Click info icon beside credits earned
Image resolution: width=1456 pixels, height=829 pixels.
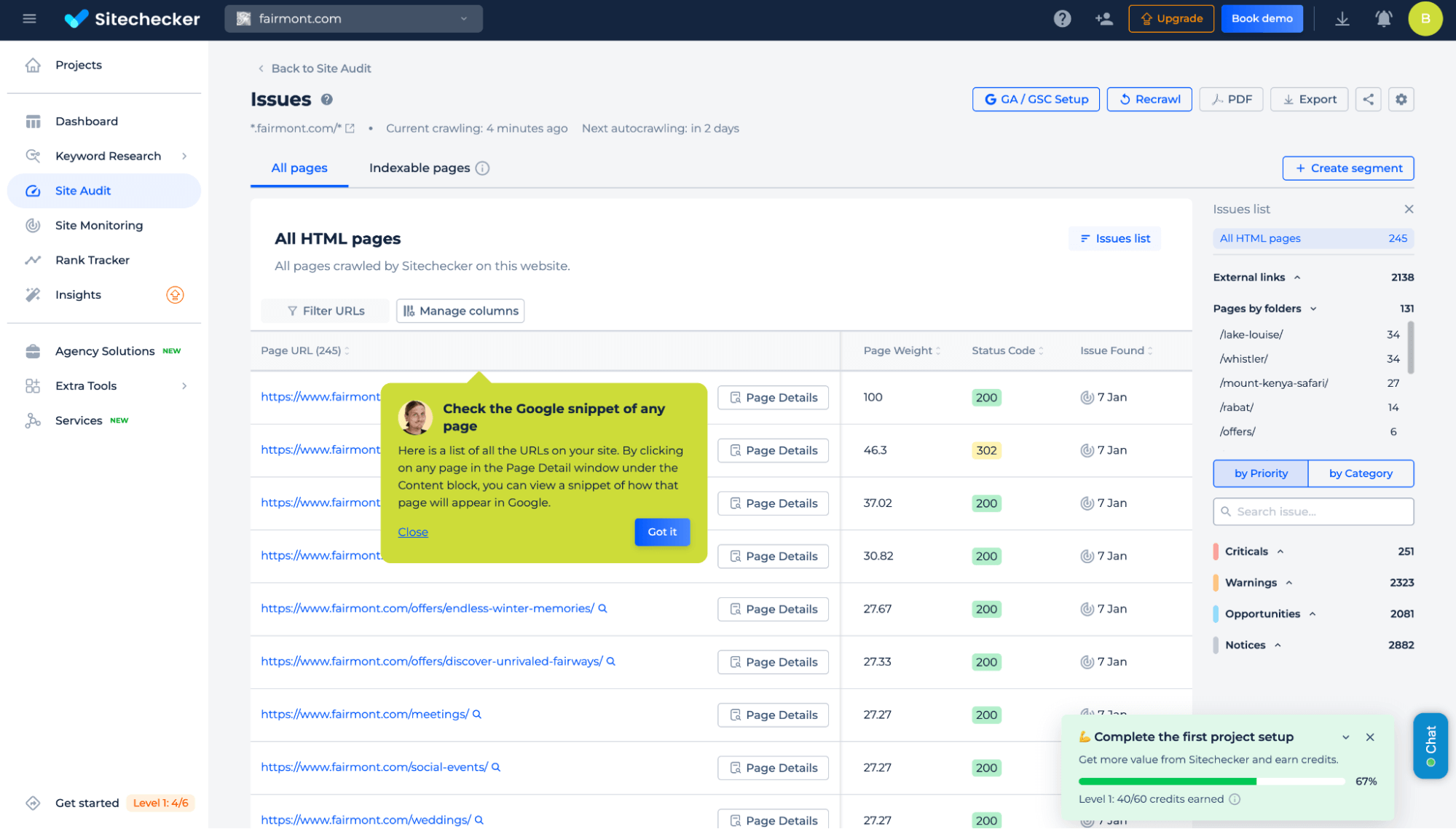point(1235,799)
